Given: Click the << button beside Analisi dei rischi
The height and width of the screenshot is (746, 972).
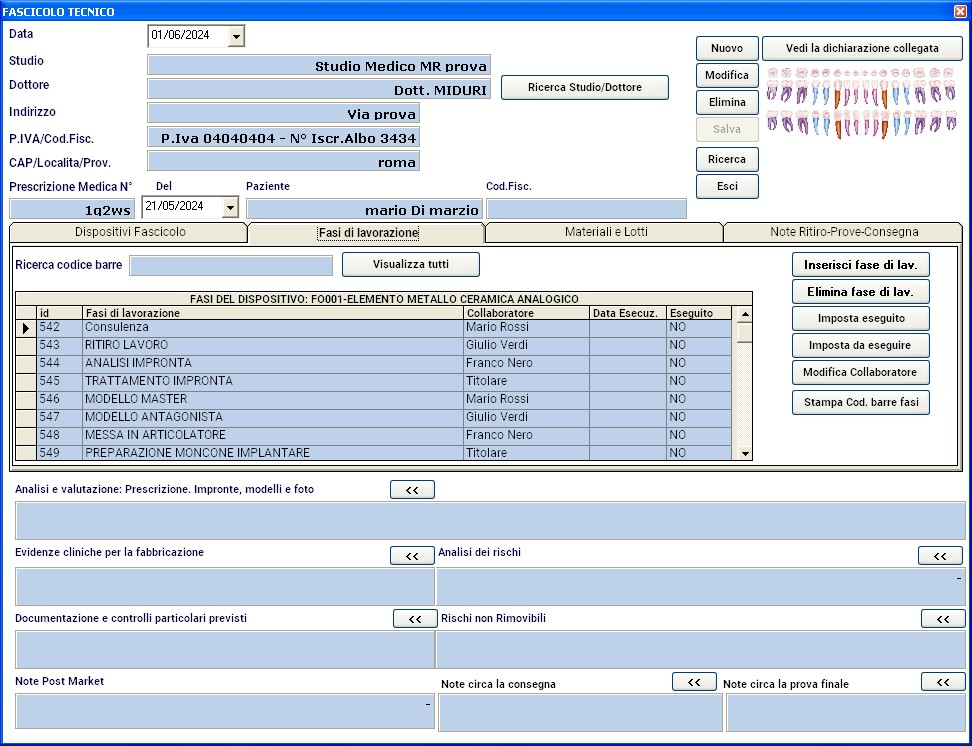Looking at the screenshot, I should pos(940,556).
